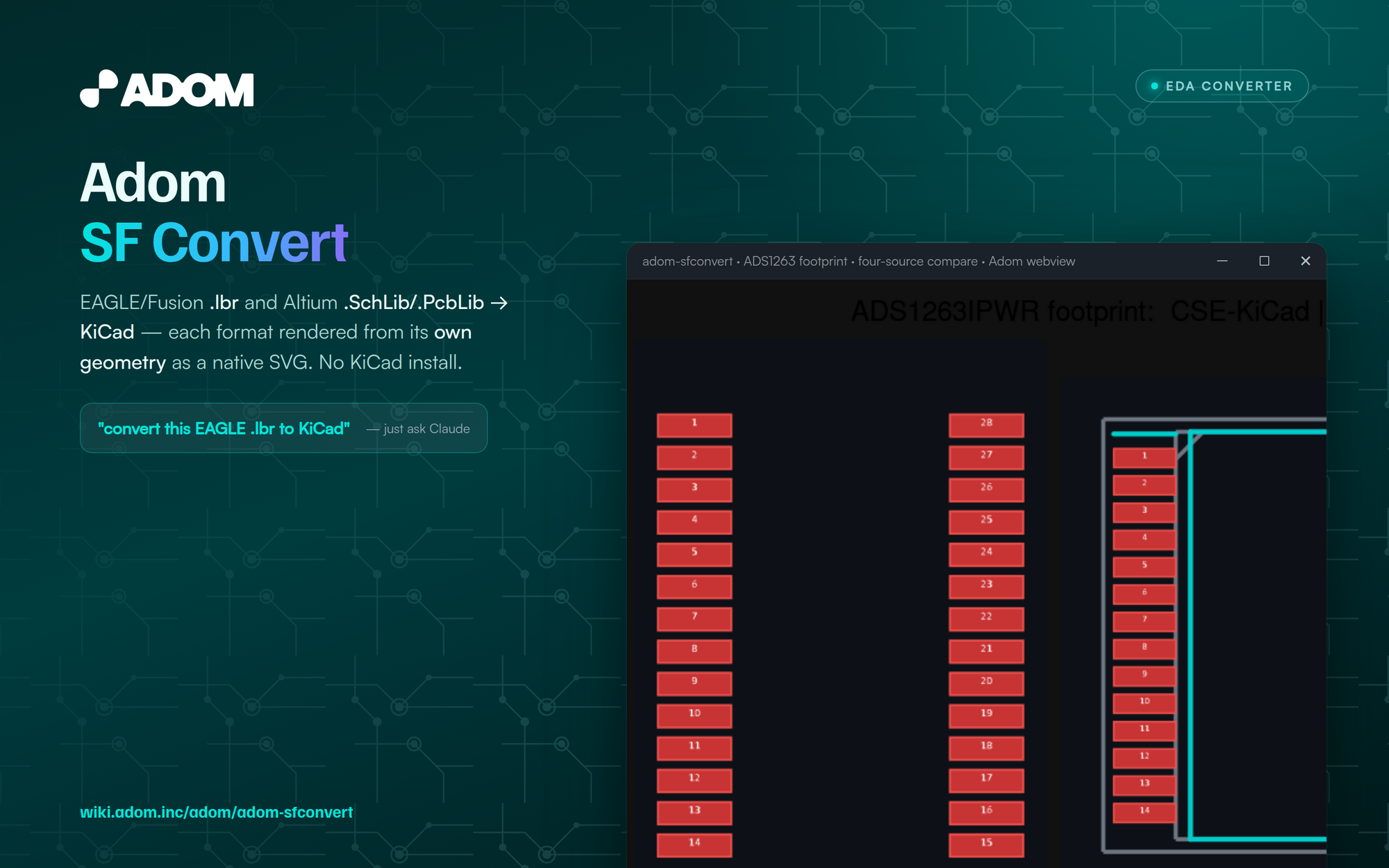Click pad 22 in the left footprint
Screen dimensions: 1389x868
(x=986, y=618)
